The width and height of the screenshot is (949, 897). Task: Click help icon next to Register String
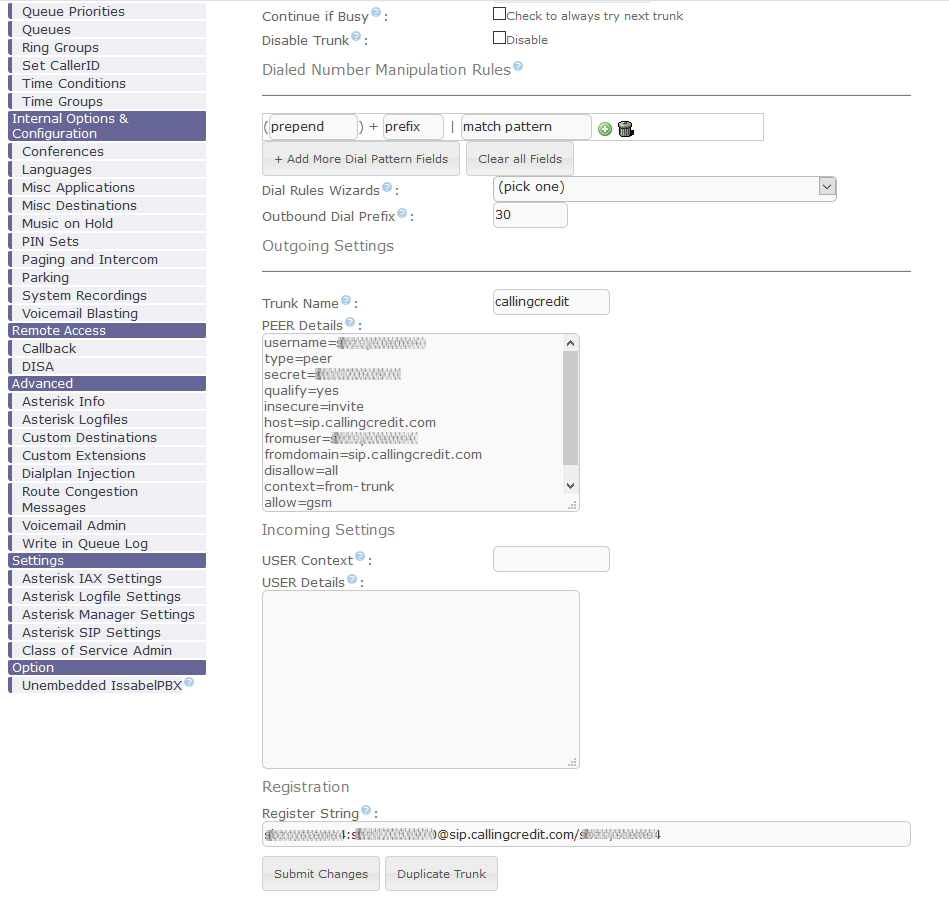click(x=366, y=811)
